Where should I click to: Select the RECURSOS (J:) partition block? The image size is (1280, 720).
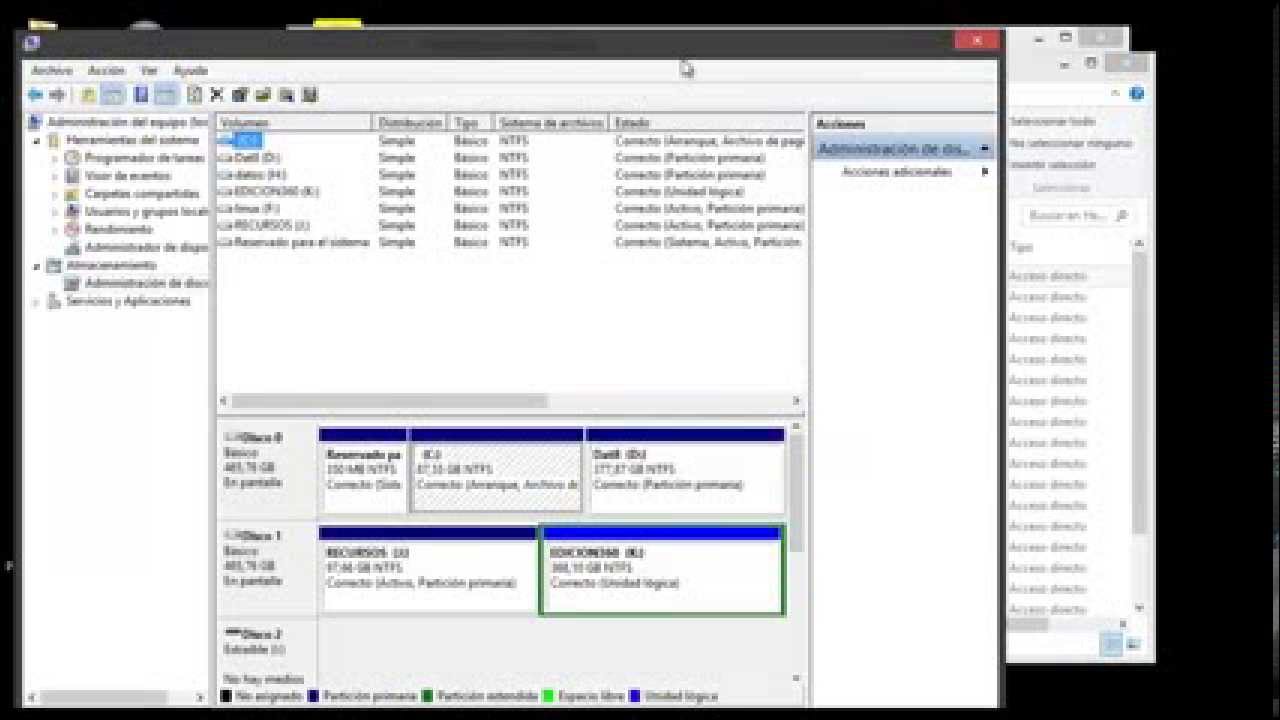[x=429, y=570]
